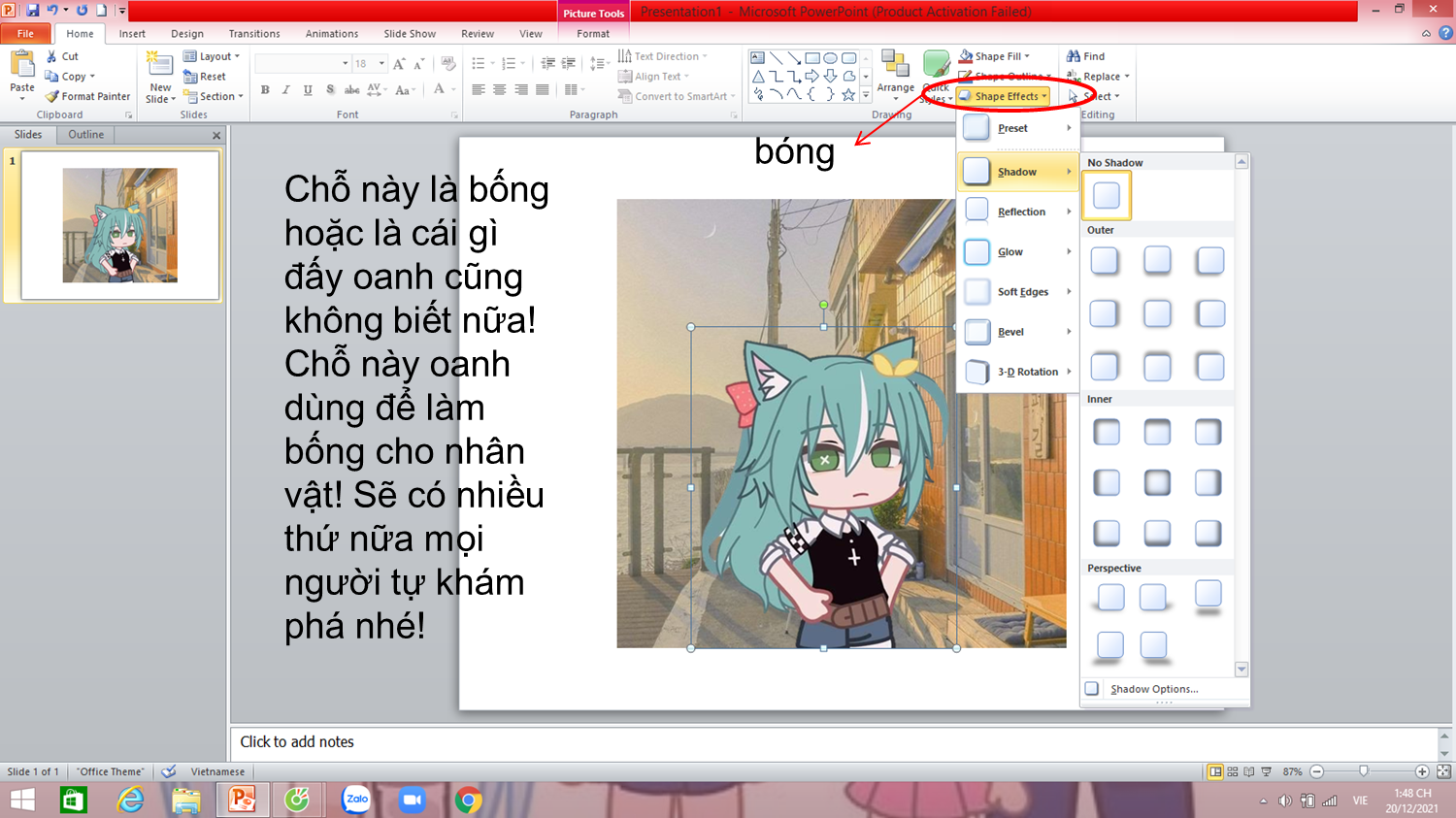The width and height of the screenshot is (1456, 818).
Task: Open the Picture Tools Format tab
Action: [593, 33]
